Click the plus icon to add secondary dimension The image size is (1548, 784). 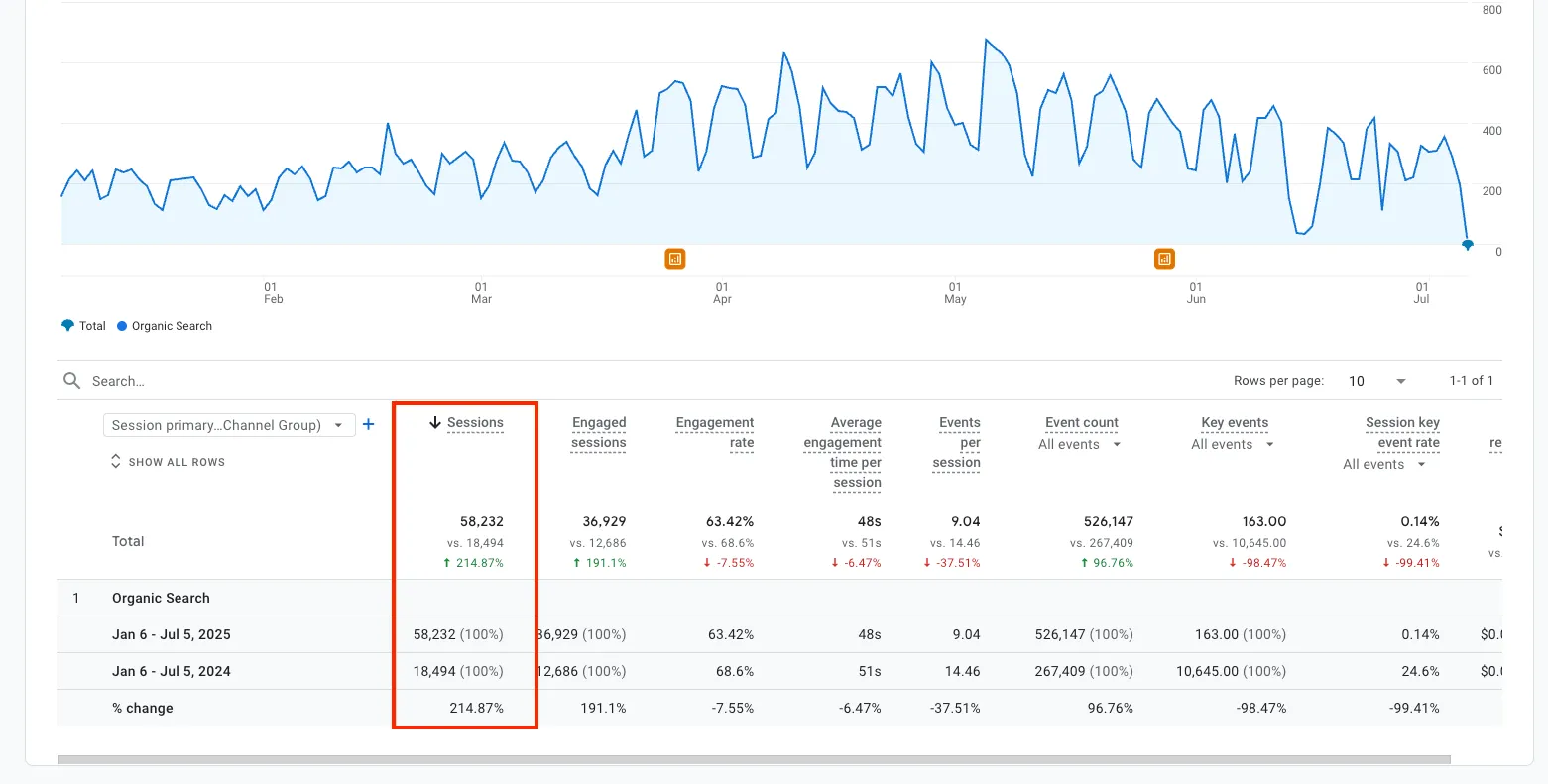(368, 424)
